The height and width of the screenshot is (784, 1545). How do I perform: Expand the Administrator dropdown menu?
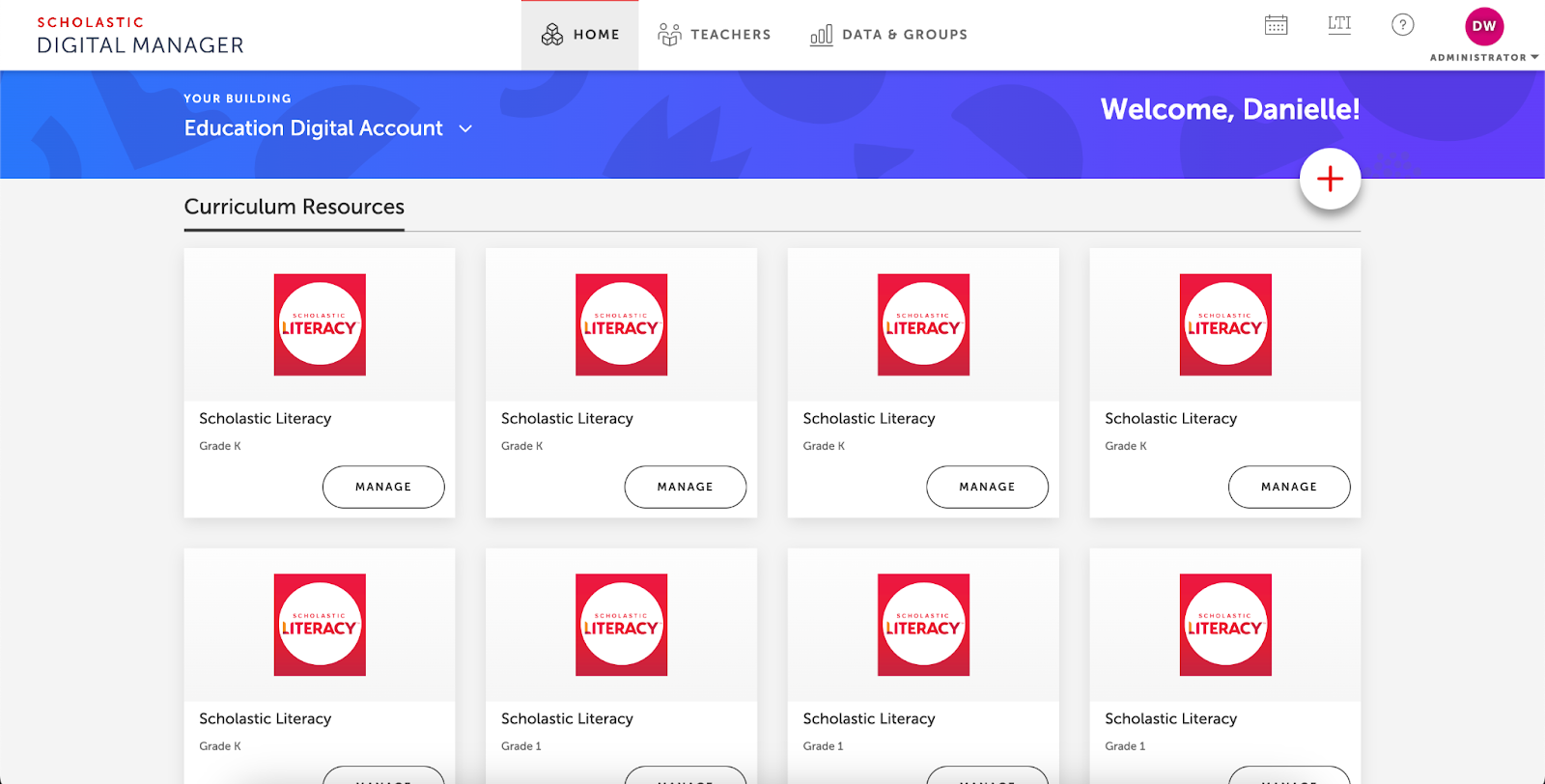point(1484,58)
